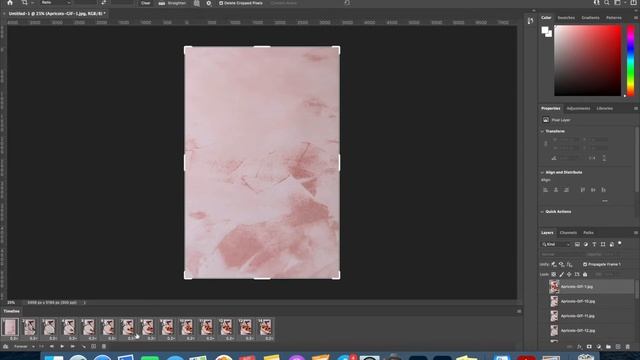
Task: Show more align options ellipsis
Action: 604,201
